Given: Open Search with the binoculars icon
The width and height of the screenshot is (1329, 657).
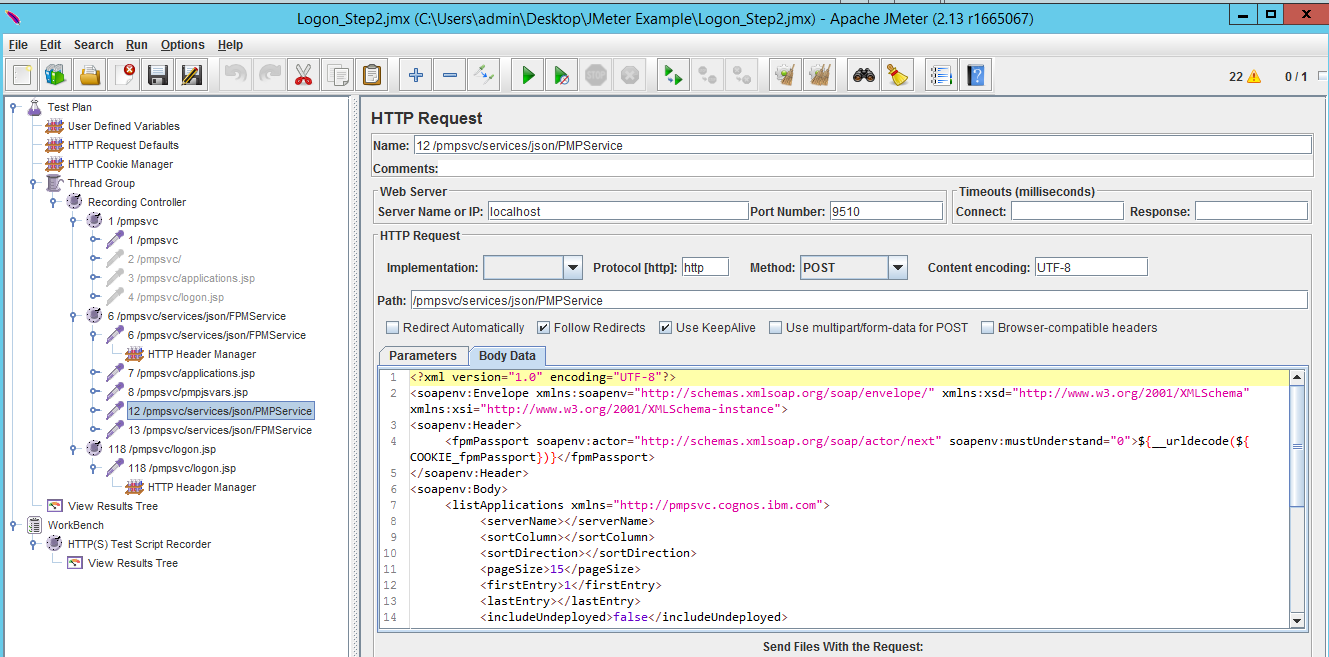Looking at the screenshot, I should [x=864, y=74].
